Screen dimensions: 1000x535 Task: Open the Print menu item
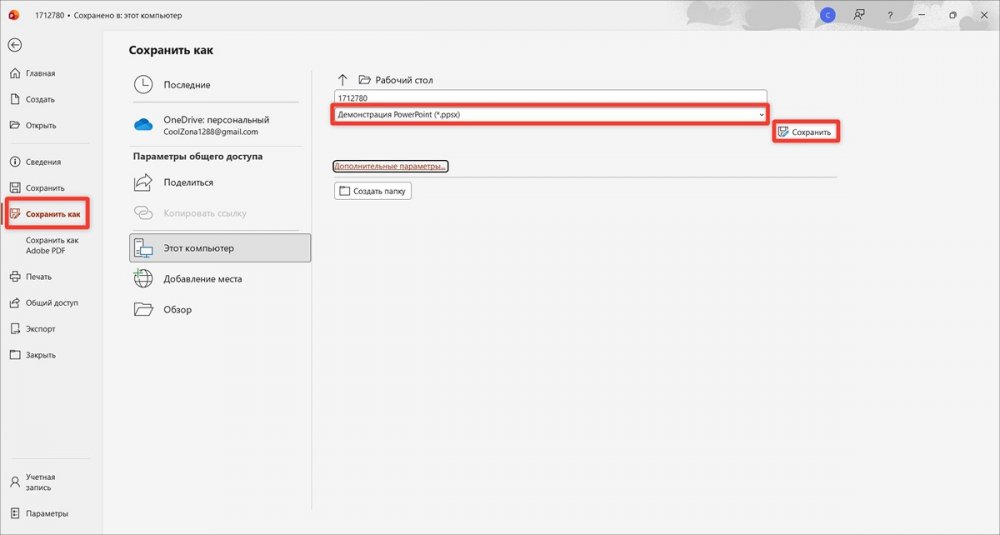(38, 276)
